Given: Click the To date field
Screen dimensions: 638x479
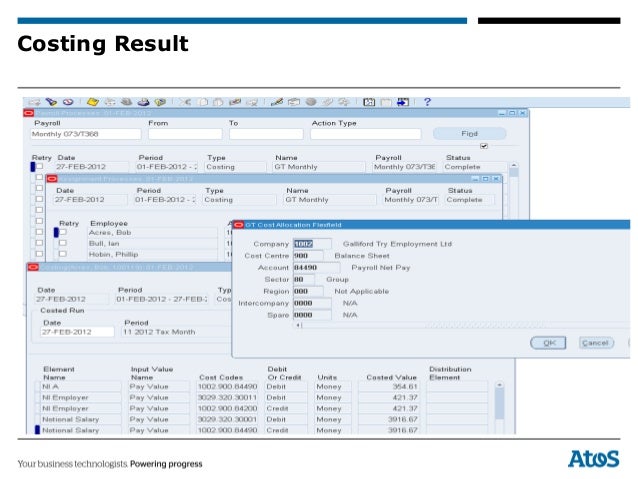Looking at the screenshot, I should click(266, 134).
